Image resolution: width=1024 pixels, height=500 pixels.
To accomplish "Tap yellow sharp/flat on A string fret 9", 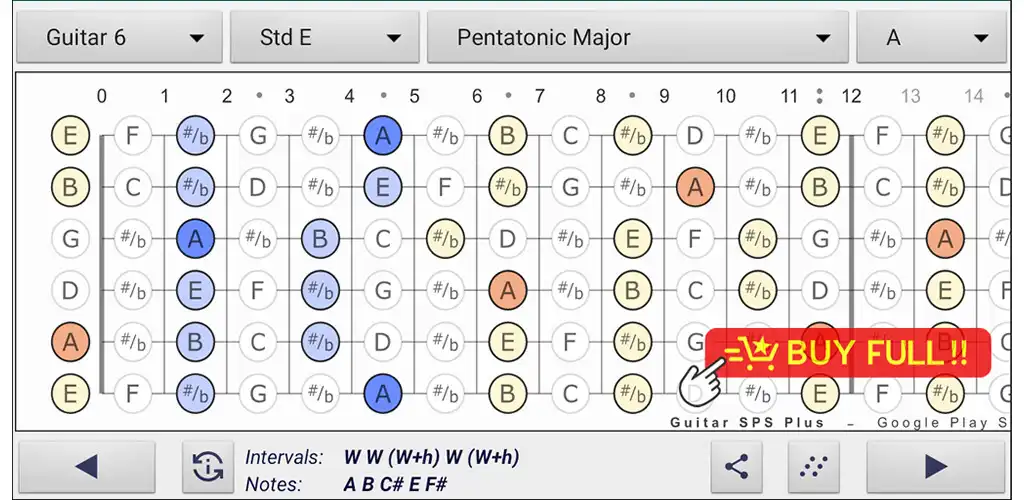I will [x=632, y=342].
